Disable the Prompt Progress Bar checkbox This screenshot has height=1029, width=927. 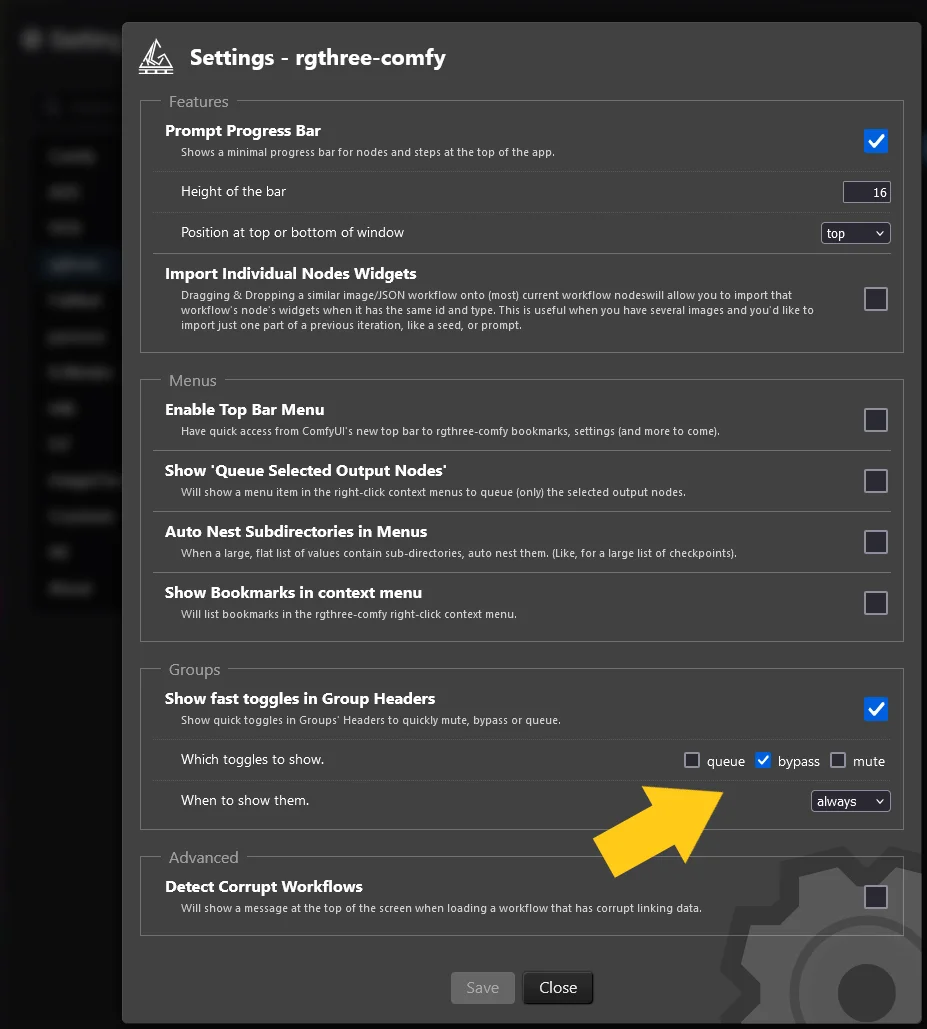875,141
